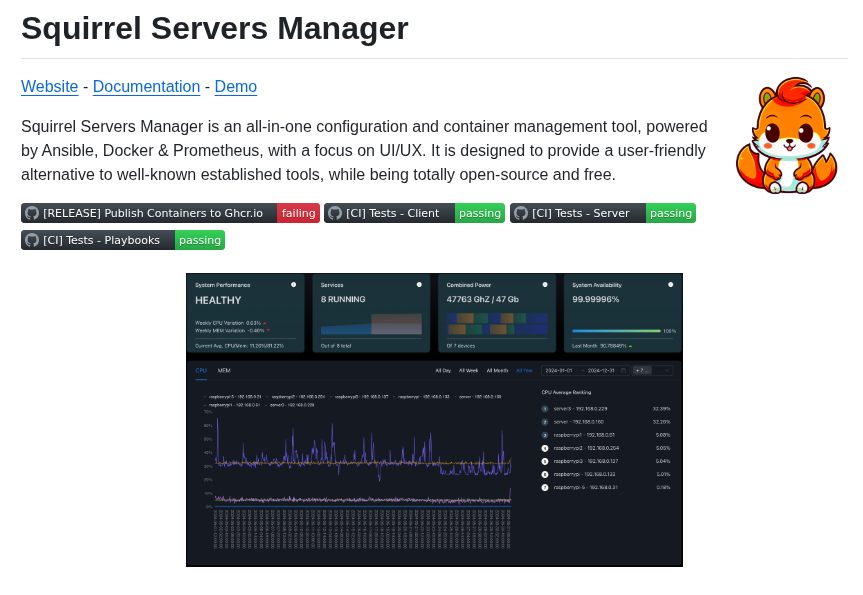Click the Services area chart

[x=372, y=324]
